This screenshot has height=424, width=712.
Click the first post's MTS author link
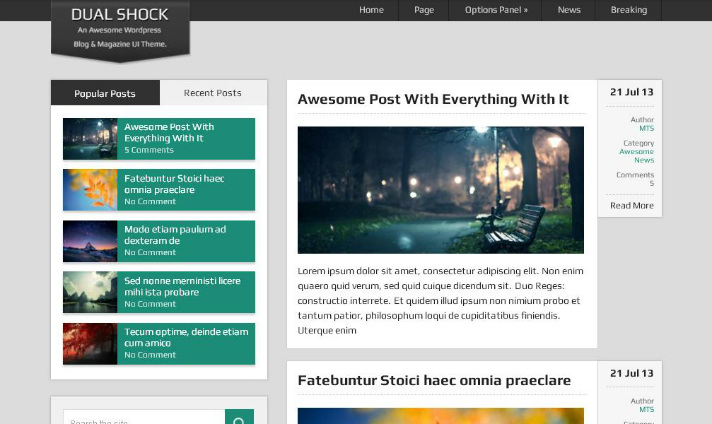(647, 128)
